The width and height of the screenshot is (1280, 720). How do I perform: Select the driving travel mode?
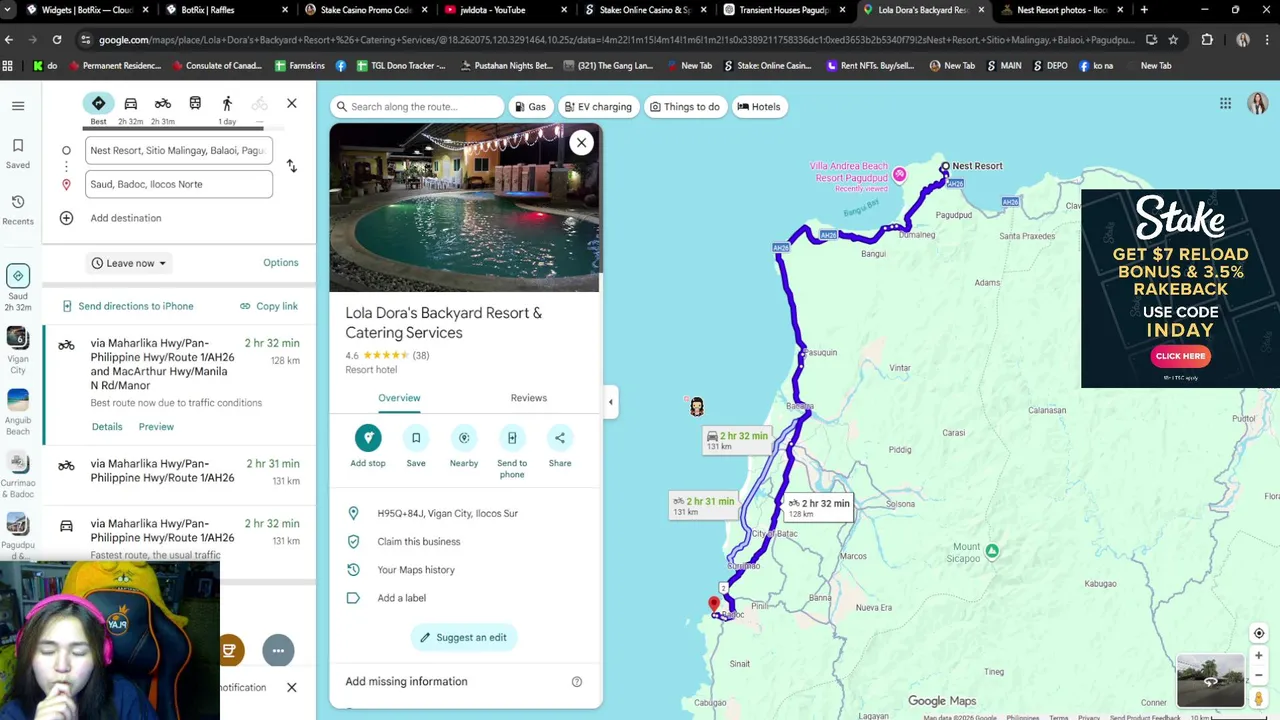point(130,104)
